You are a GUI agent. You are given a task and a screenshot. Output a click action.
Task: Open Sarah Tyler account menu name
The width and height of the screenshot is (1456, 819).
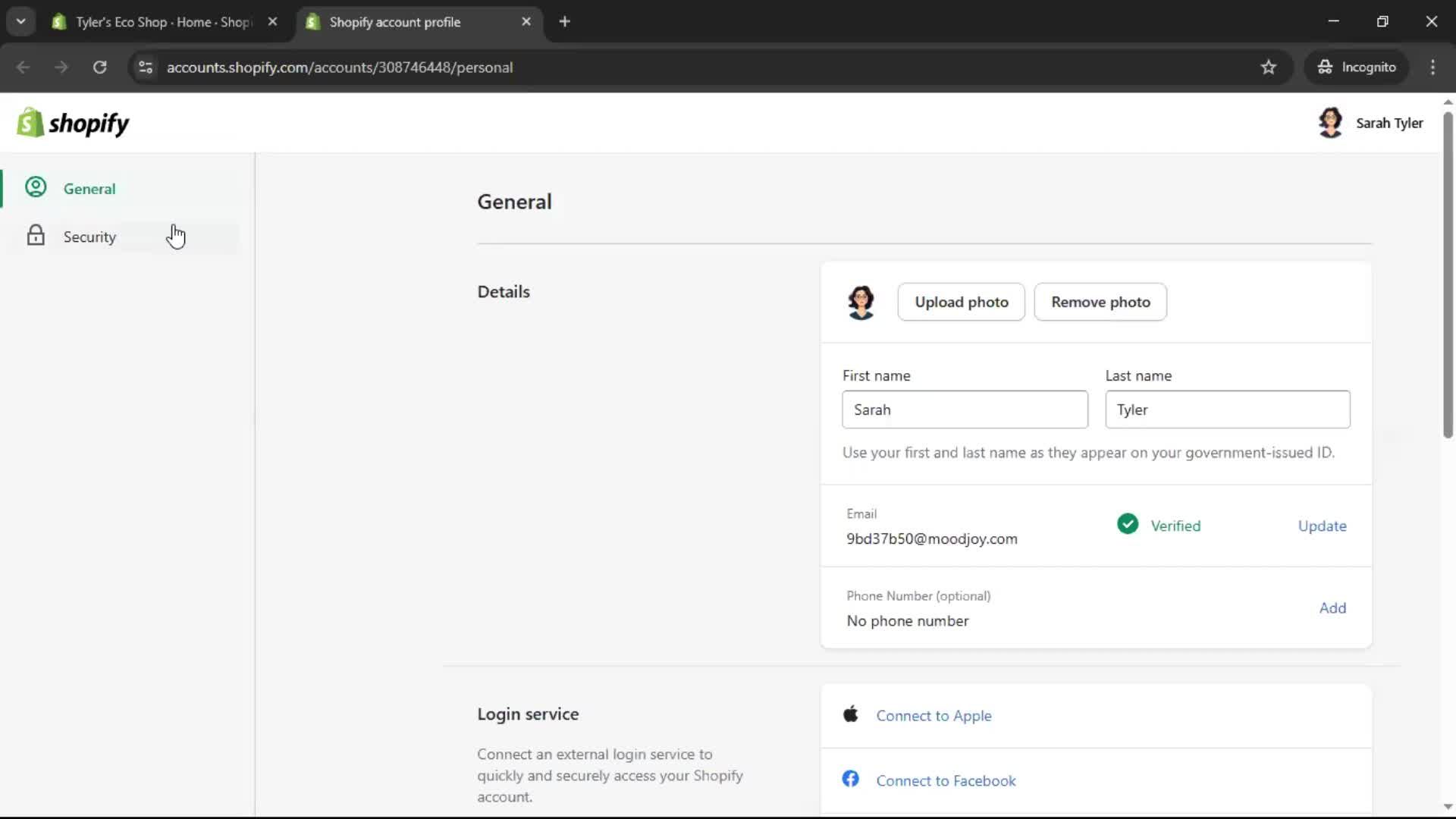pos(1389,123)
